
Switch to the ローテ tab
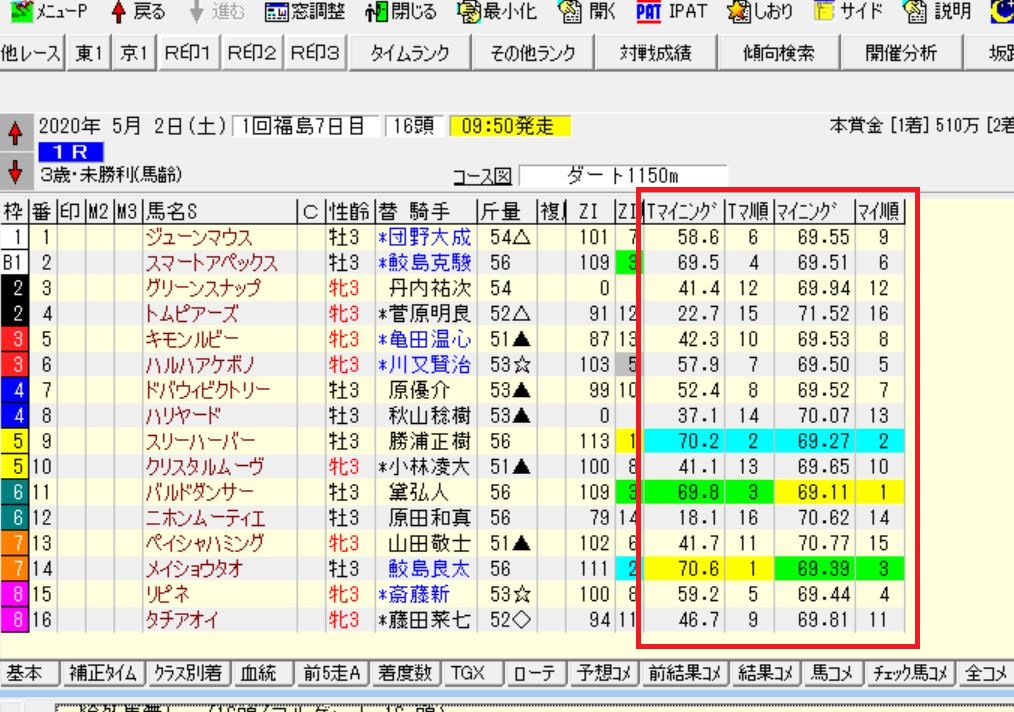[536, 673]
